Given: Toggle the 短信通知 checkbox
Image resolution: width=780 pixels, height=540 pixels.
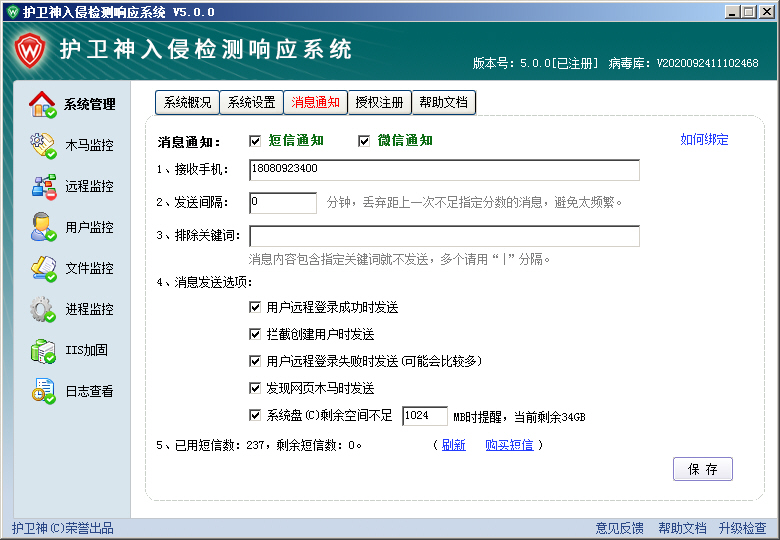Looking at the screenshot, I should point(254,141).
